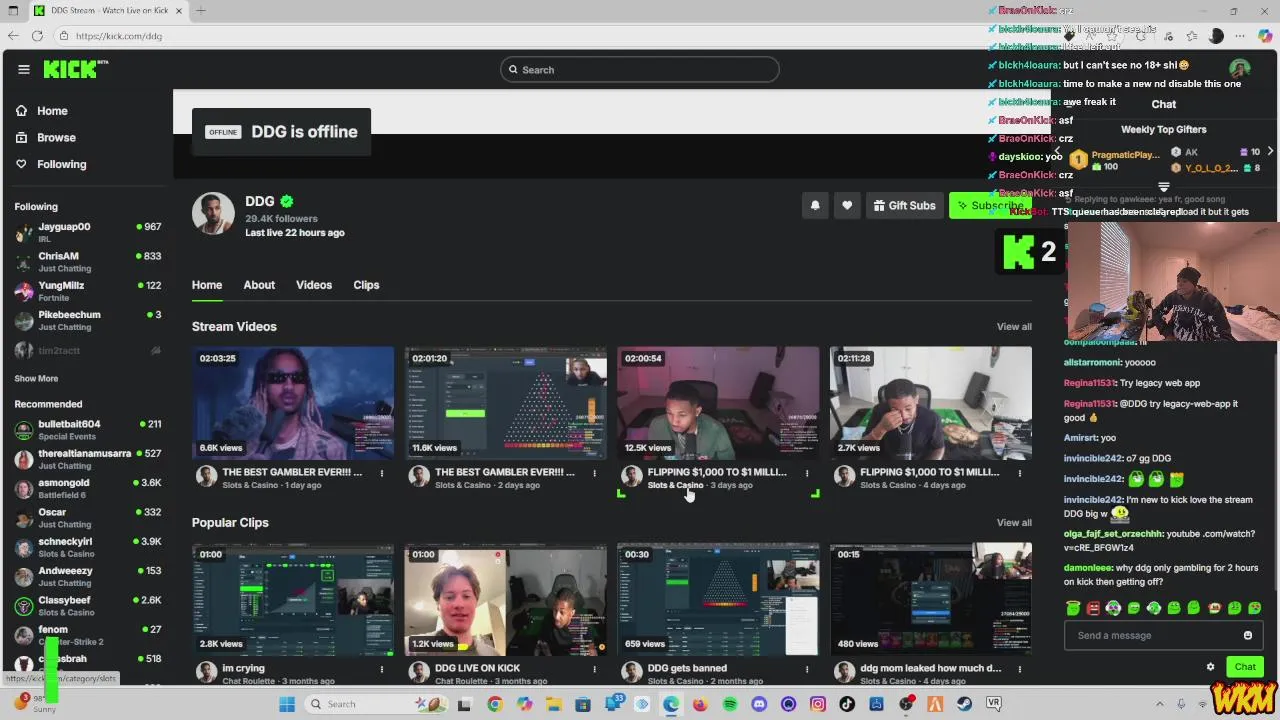
Task: Open TikTok from the taskbar
Action: tap(847, 704)
